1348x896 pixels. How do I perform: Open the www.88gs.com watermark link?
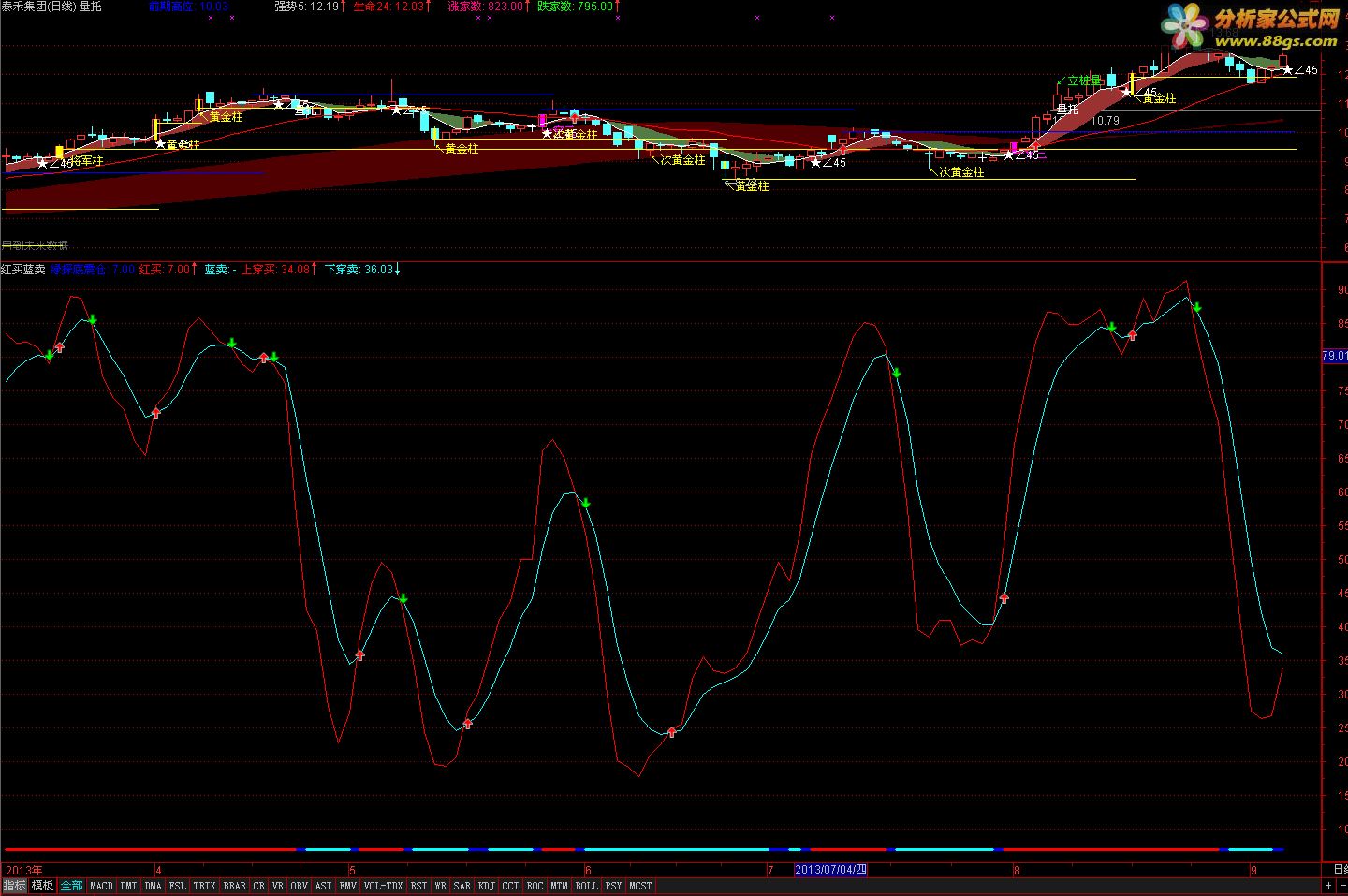1277,40
